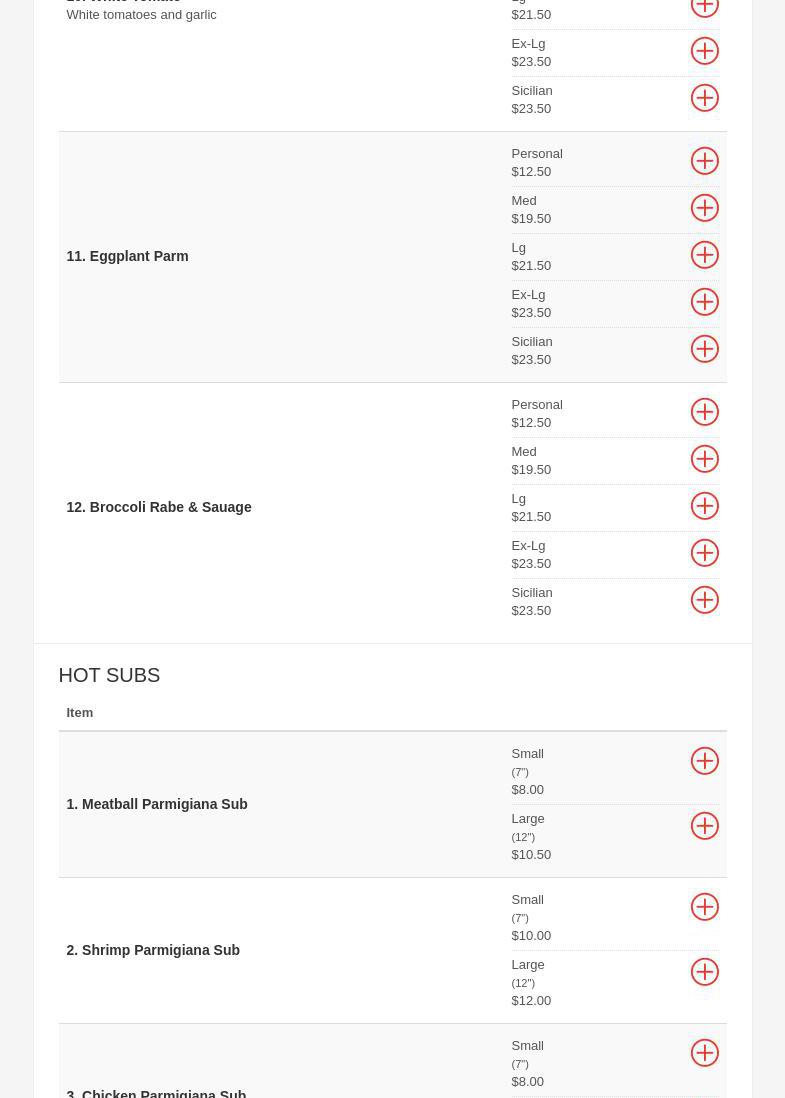Add Small Shrimp Parmigiana Sub

tap(704, 907)
